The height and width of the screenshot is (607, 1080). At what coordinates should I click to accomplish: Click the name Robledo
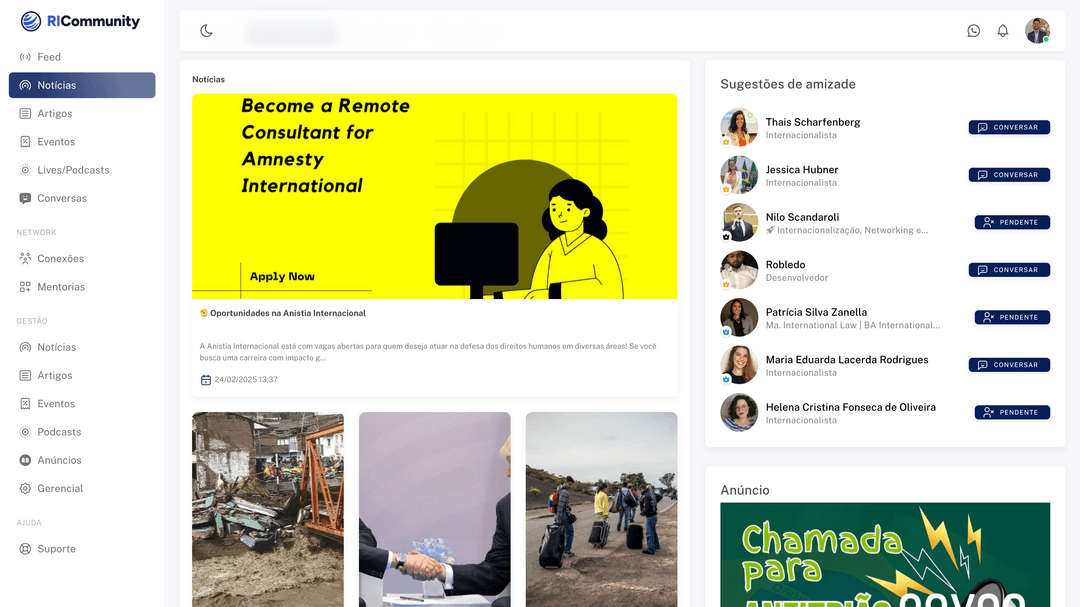pyautogui.click(x=785, y=265)
